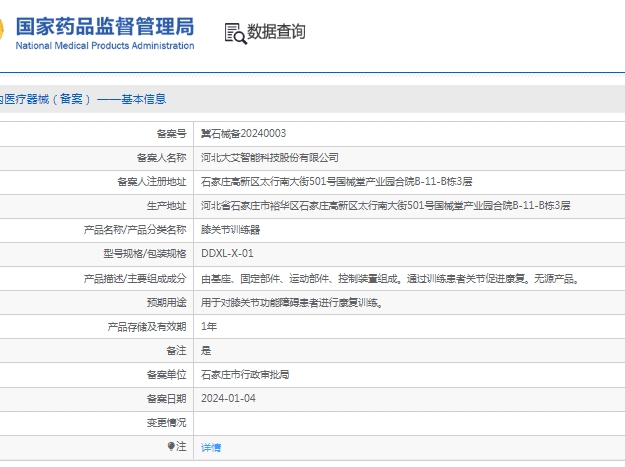Click the 备案号 row label

pos(171,133)
